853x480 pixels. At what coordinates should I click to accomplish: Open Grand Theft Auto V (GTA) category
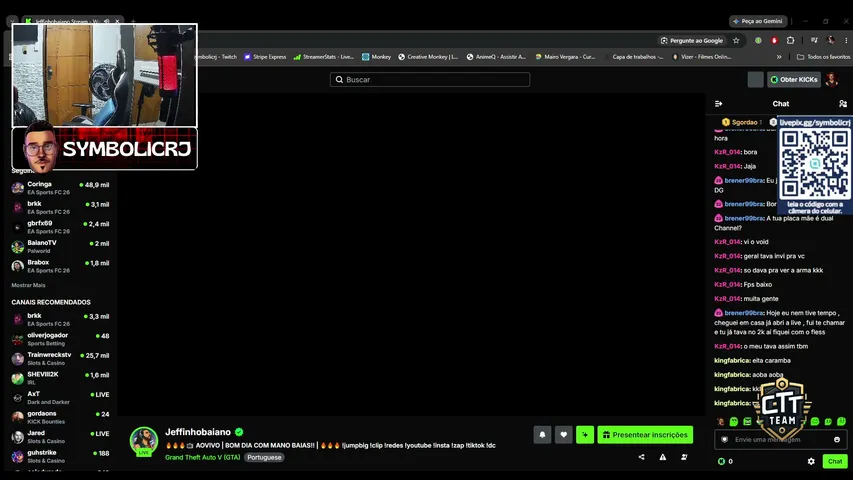click(x=202, y=458)
